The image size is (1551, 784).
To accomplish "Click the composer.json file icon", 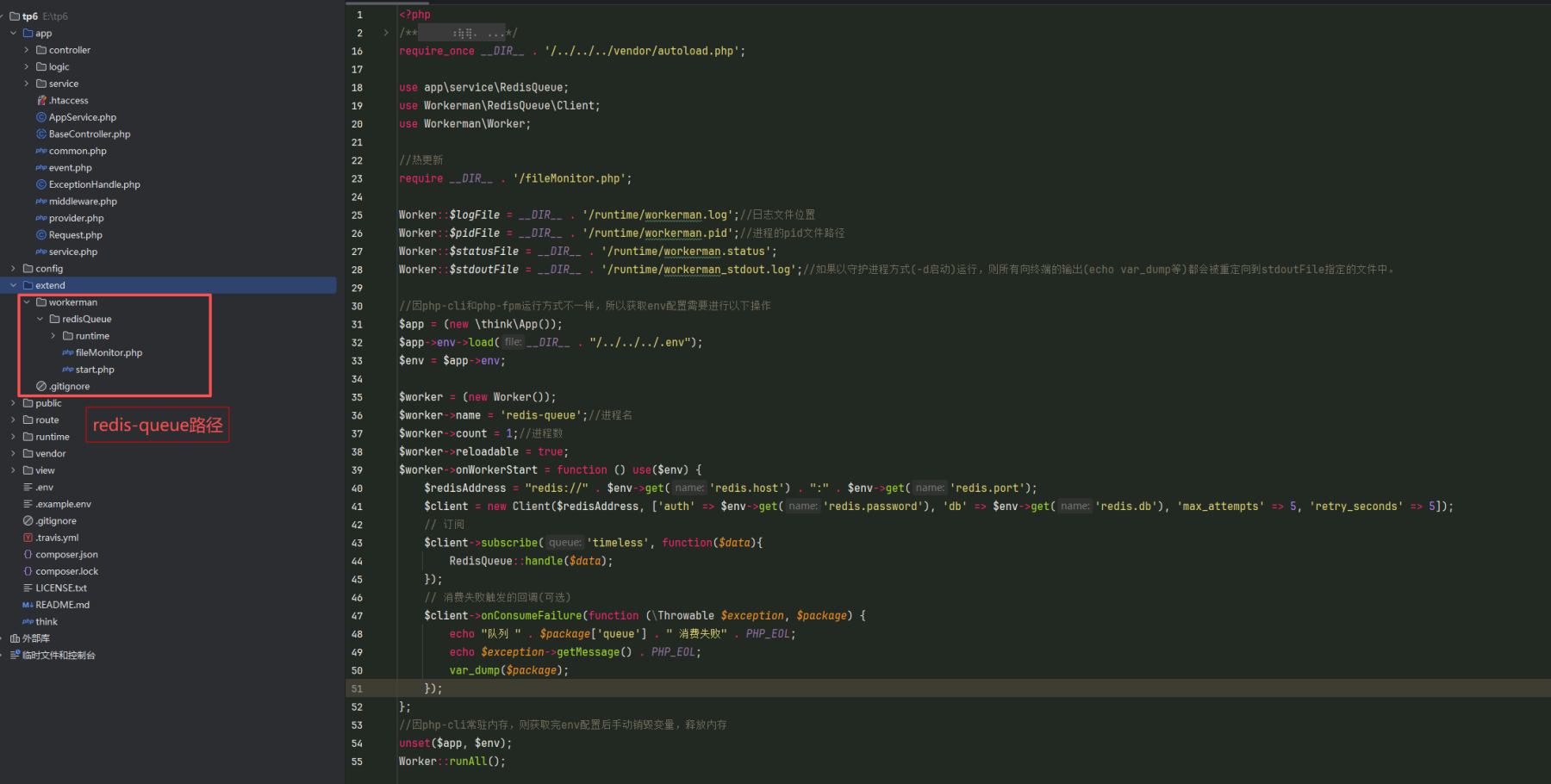I will pyautogui.click(x=28, y=555).
